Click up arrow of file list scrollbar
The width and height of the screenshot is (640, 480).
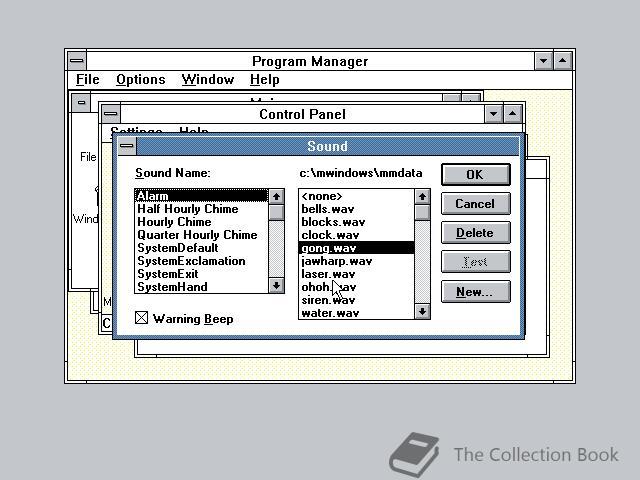422,197
